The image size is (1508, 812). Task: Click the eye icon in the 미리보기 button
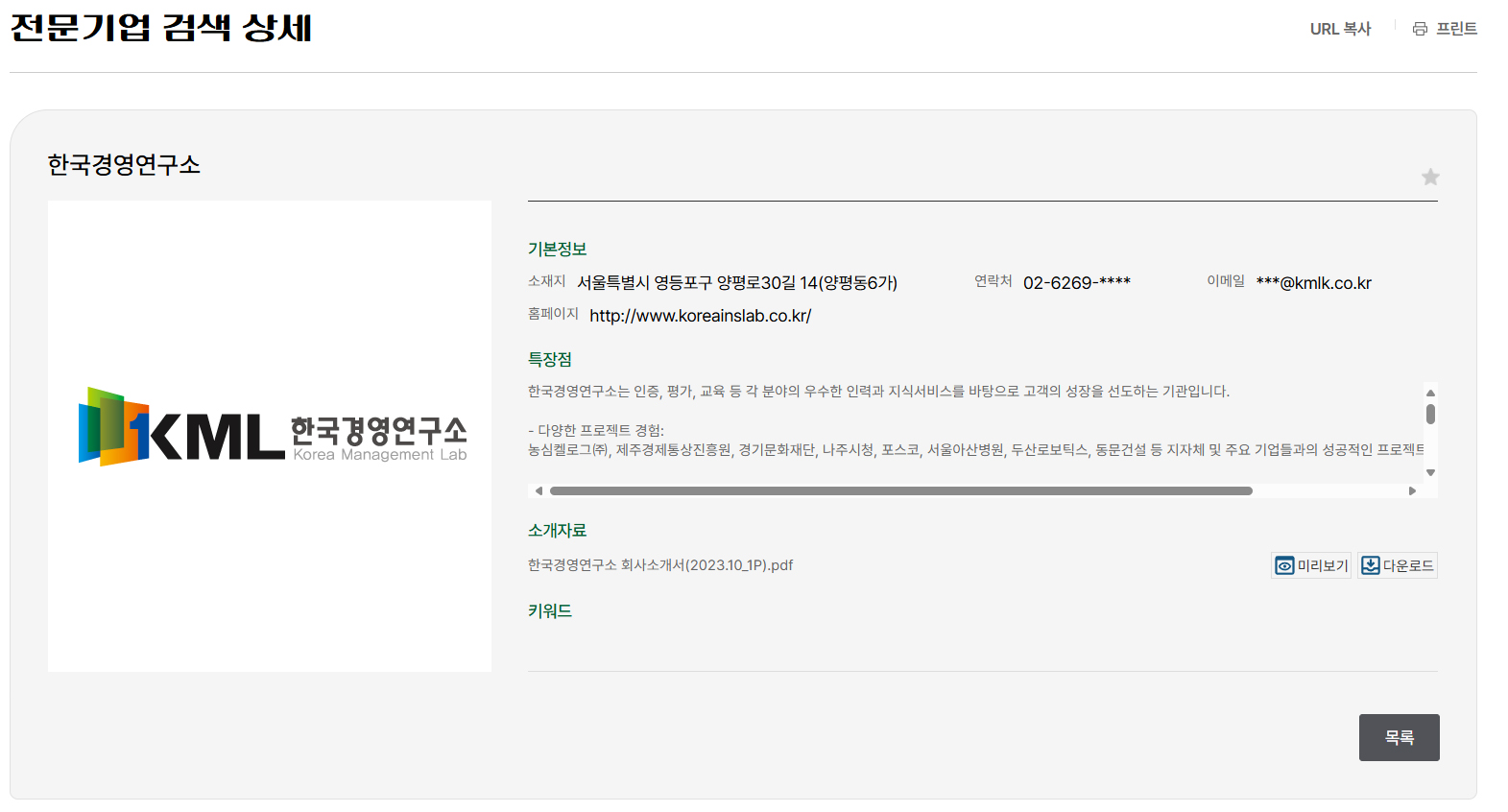click(1284, 566)
